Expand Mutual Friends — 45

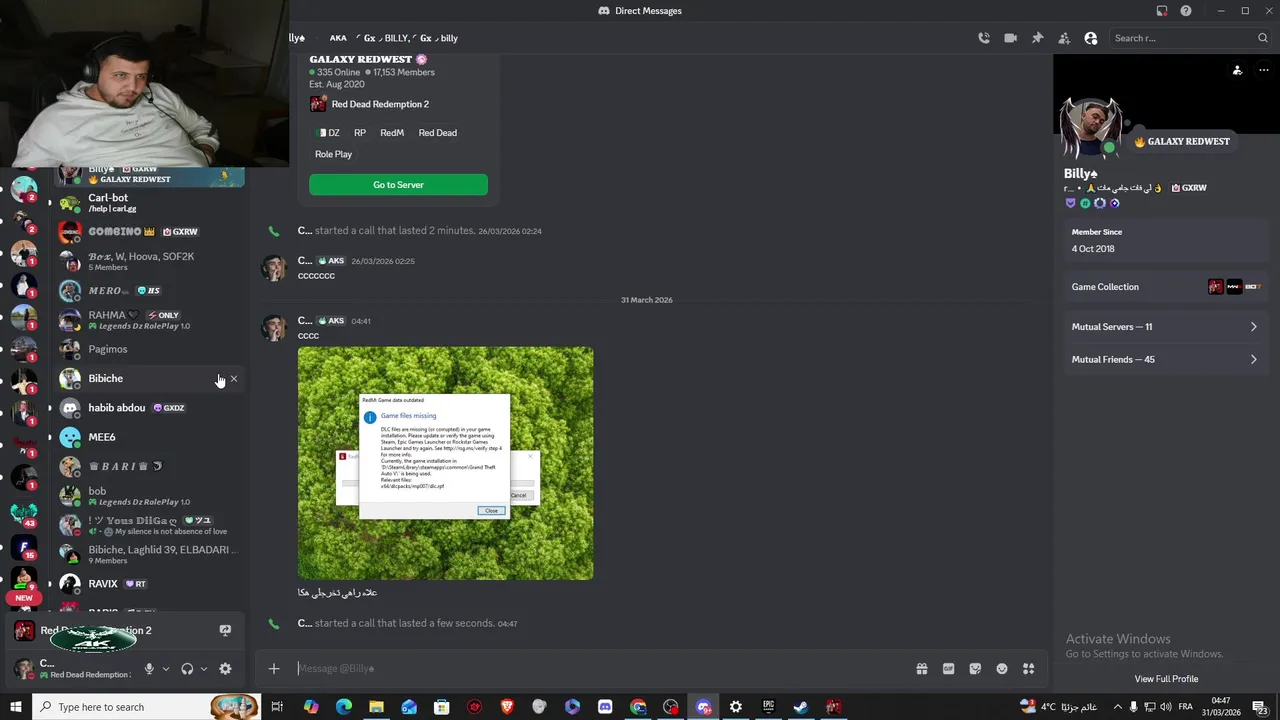tap(1164, 360)
